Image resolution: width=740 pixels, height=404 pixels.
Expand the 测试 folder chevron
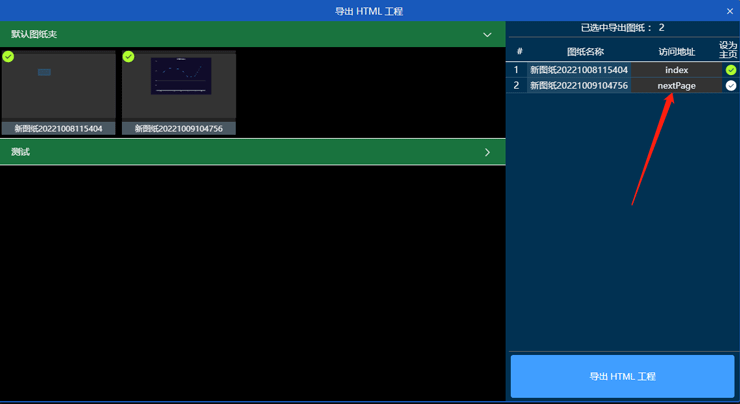(x=487, y=152)
